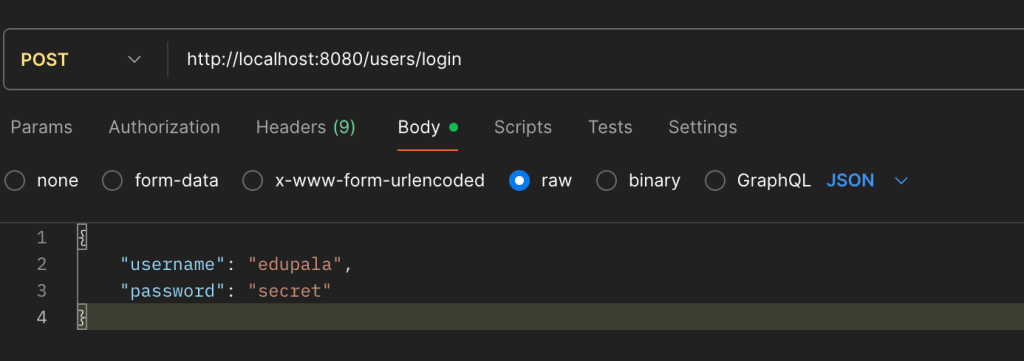Screen dimensions: 1024x361
Task: Click the "password" key in body
Action: point(172,290)
